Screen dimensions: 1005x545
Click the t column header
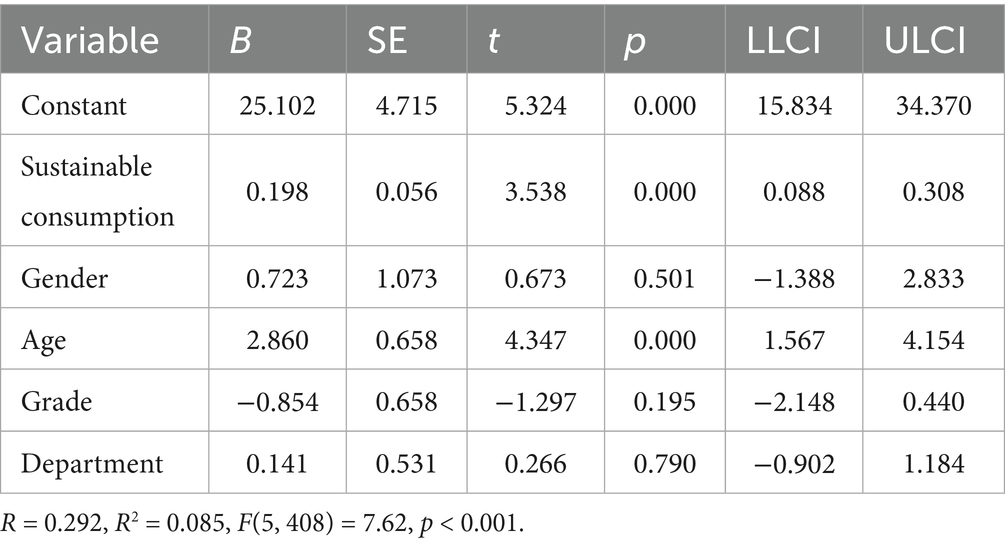tap(492, 40)
